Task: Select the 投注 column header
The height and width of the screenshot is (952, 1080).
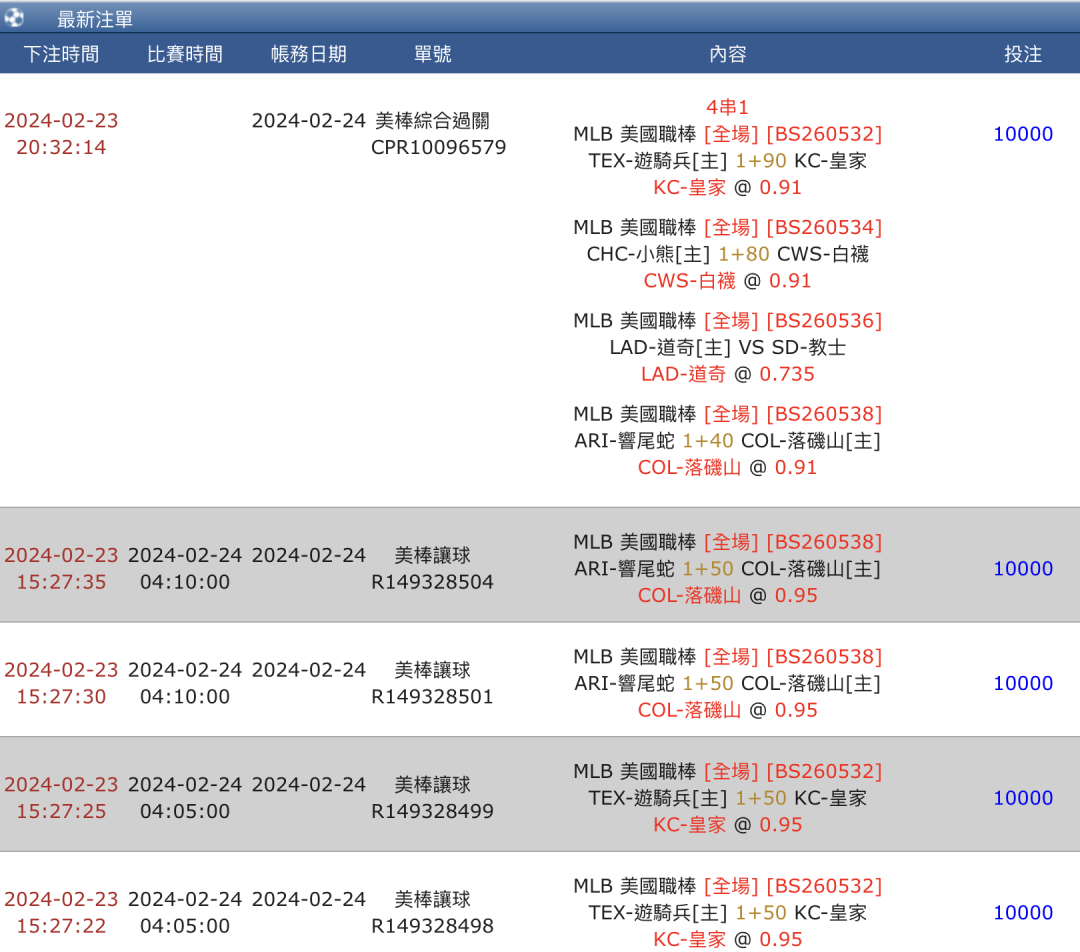Action: [1023, 54]
